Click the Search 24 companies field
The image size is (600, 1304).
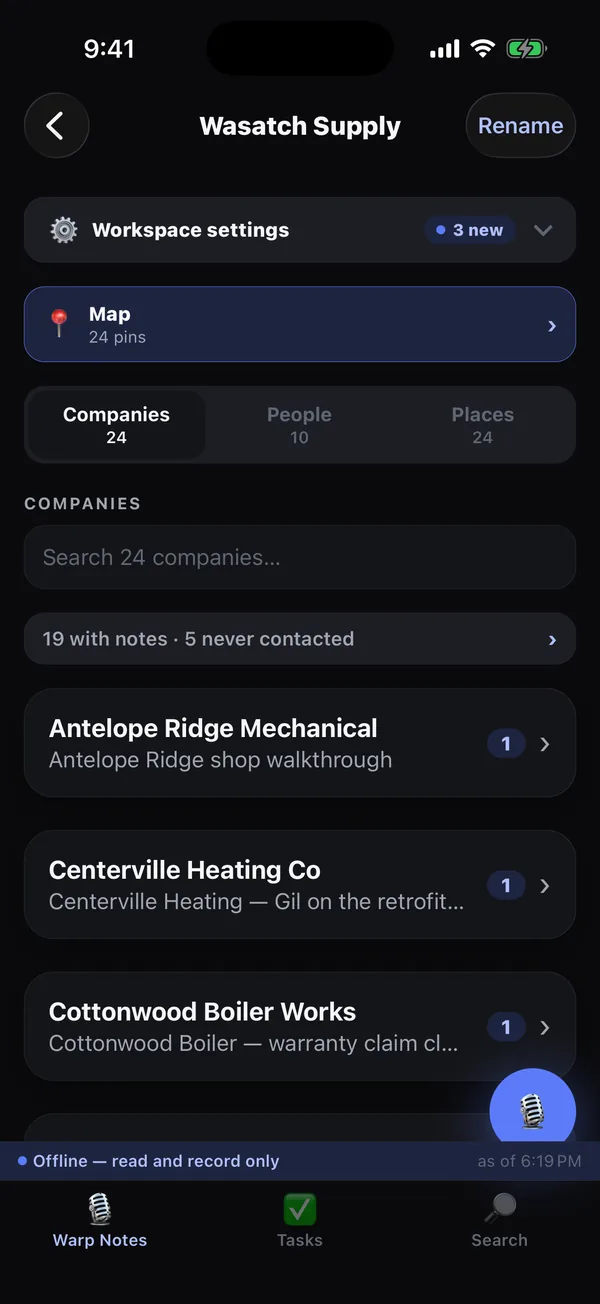pos(300,557)
